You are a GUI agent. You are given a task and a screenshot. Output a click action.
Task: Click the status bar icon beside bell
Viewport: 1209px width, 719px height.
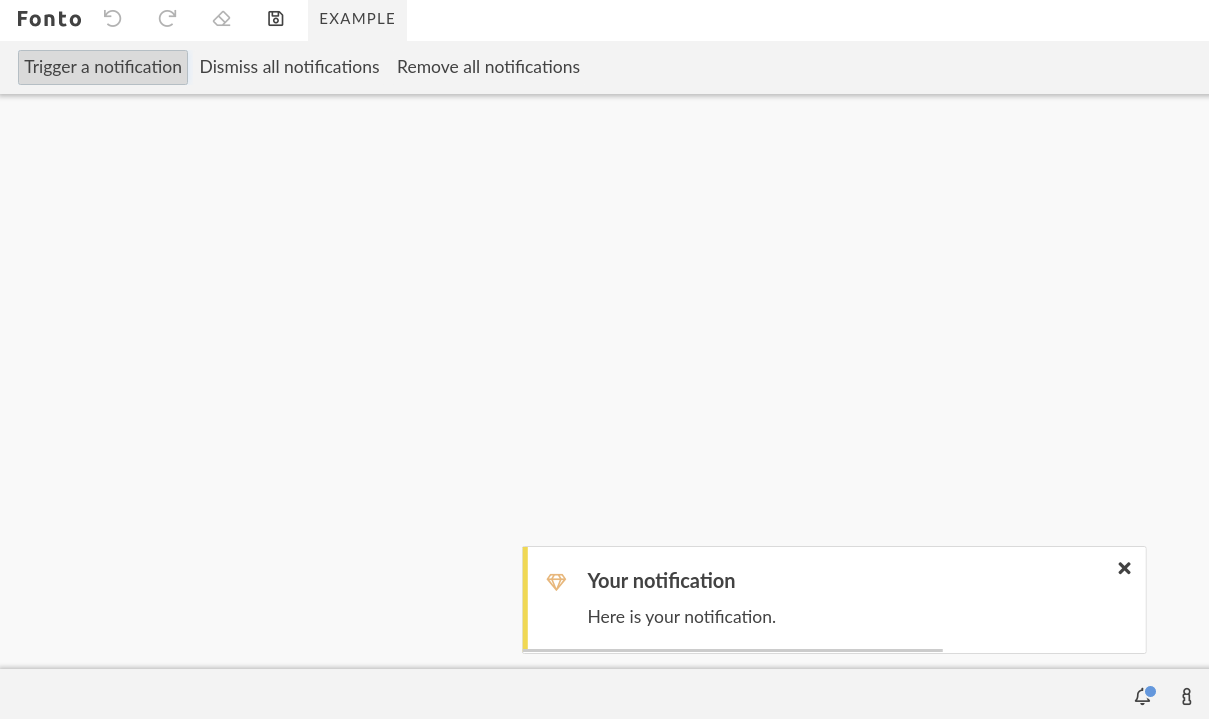tap(1187, 697)
